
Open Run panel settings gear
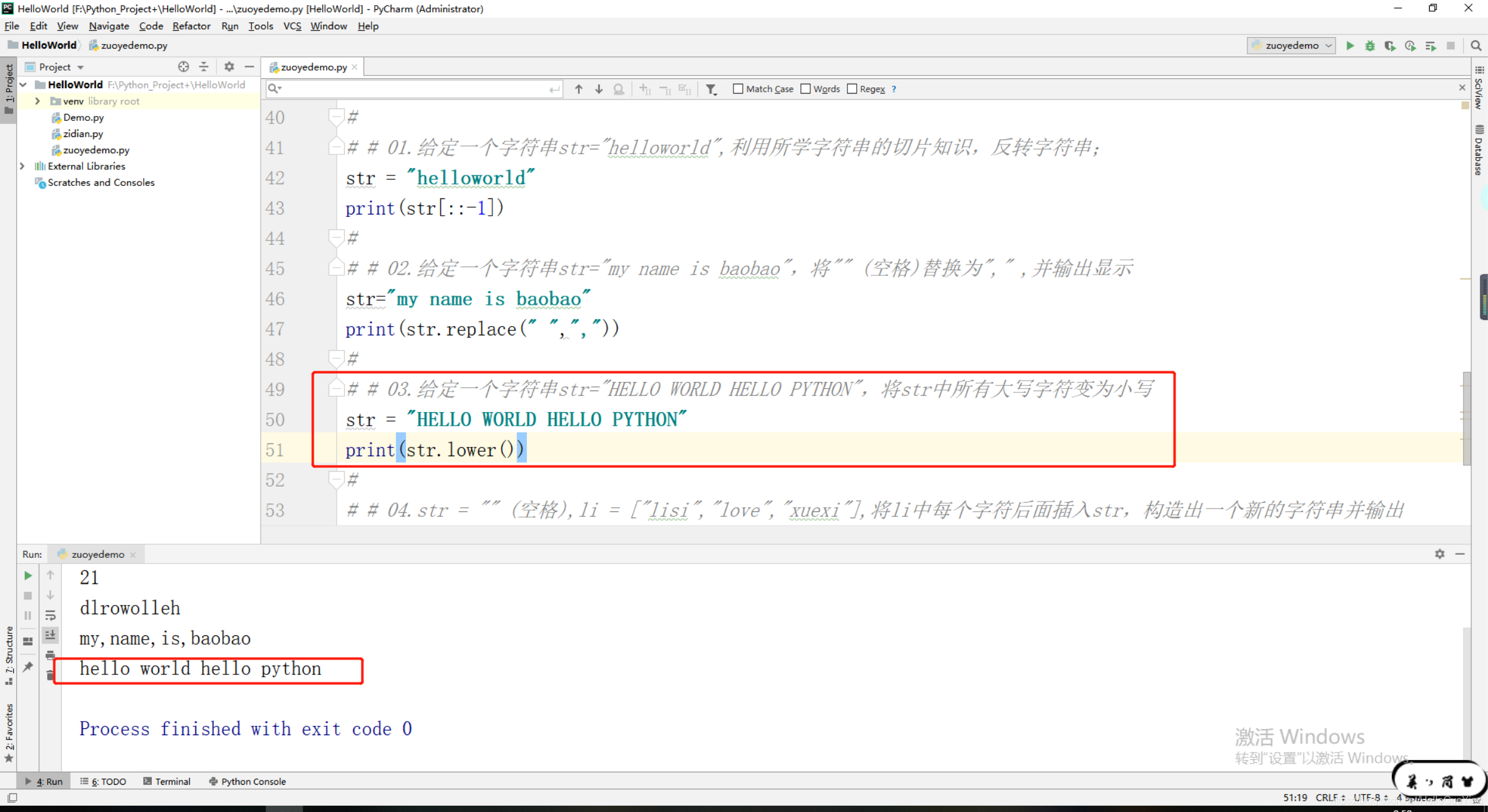[x=1439, y=554]
